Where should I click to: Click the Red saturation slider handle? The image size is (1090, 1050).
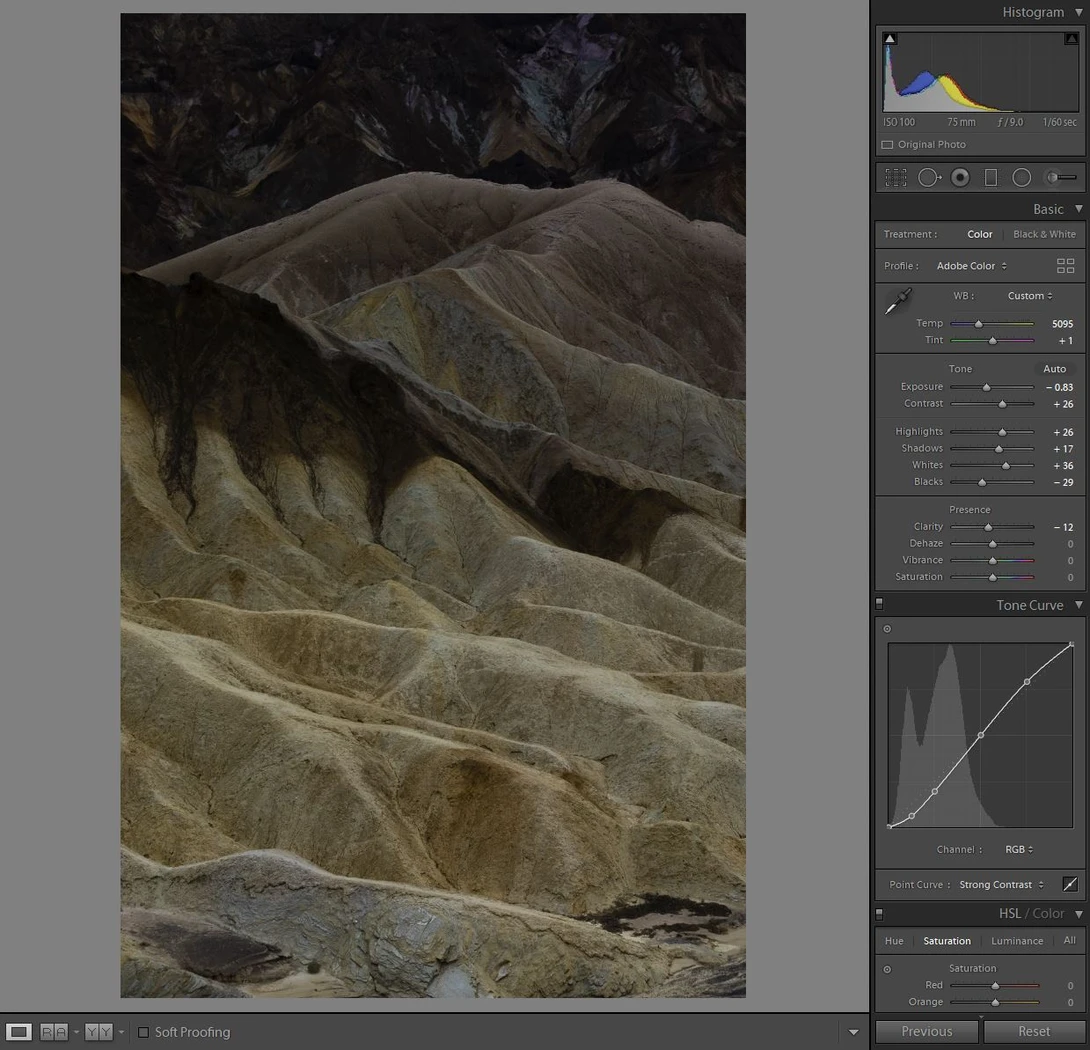995,986
